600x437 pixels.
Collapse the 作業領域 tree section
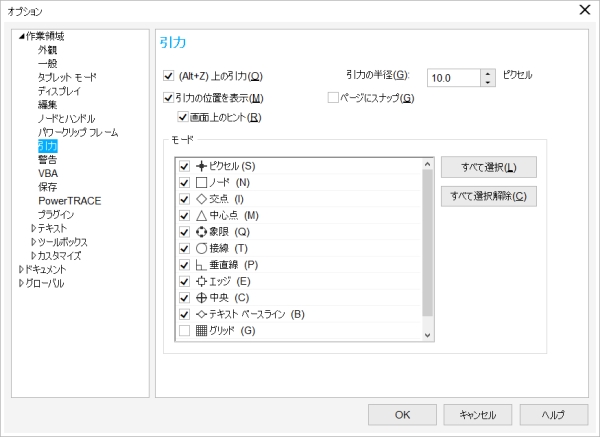[22, 37]
